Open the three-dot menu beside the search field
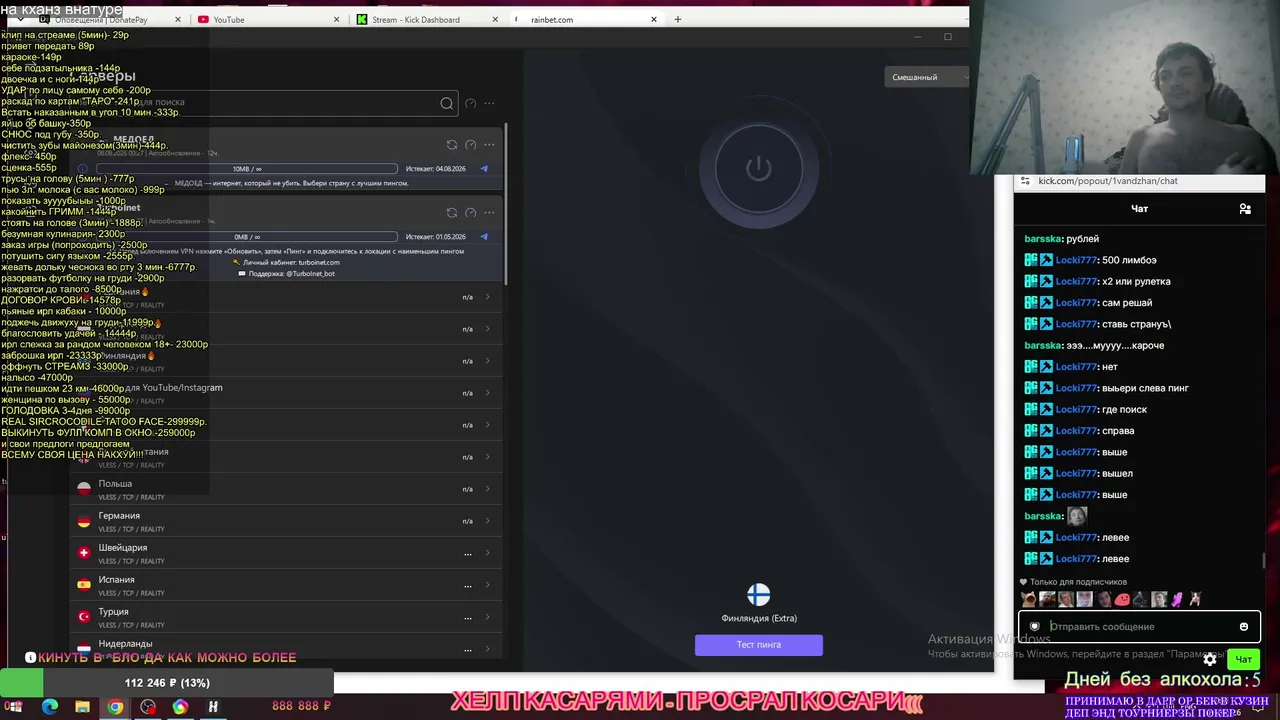The height and width of the screenshot is (720, 1280). [x=489, y=103]
